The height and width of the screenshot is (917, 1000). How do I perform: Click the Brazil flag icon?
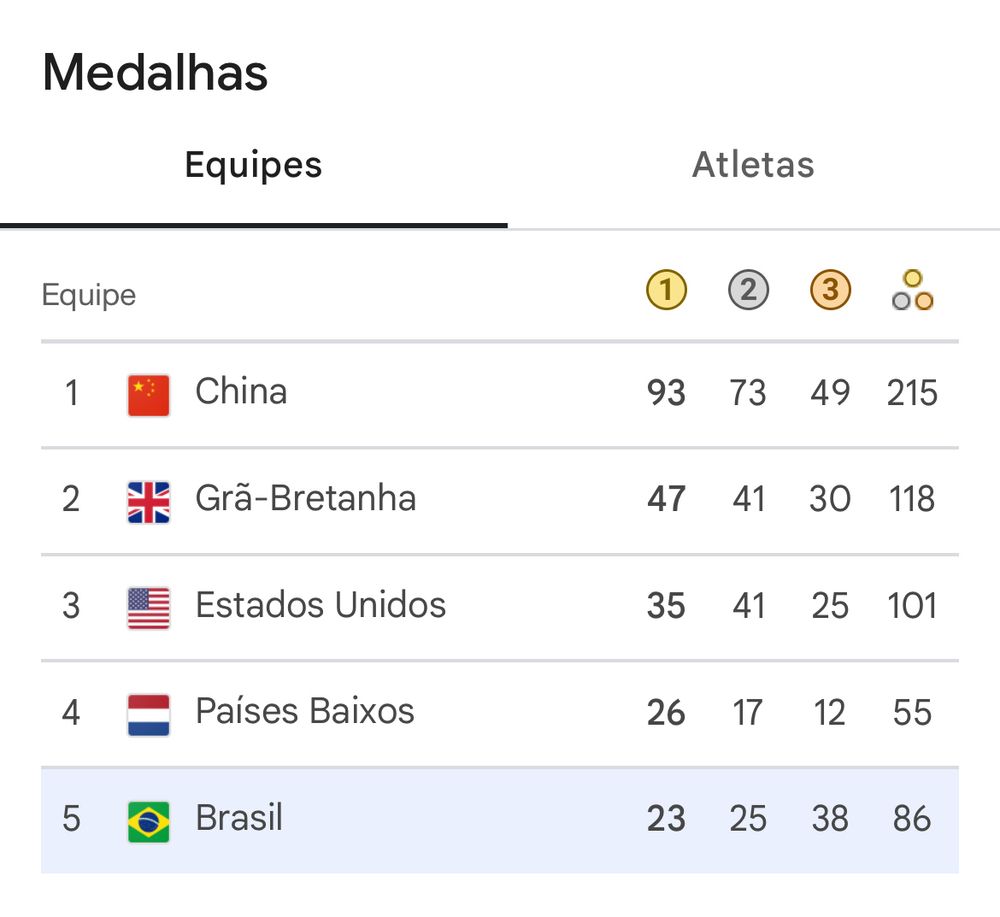[149, 821]
